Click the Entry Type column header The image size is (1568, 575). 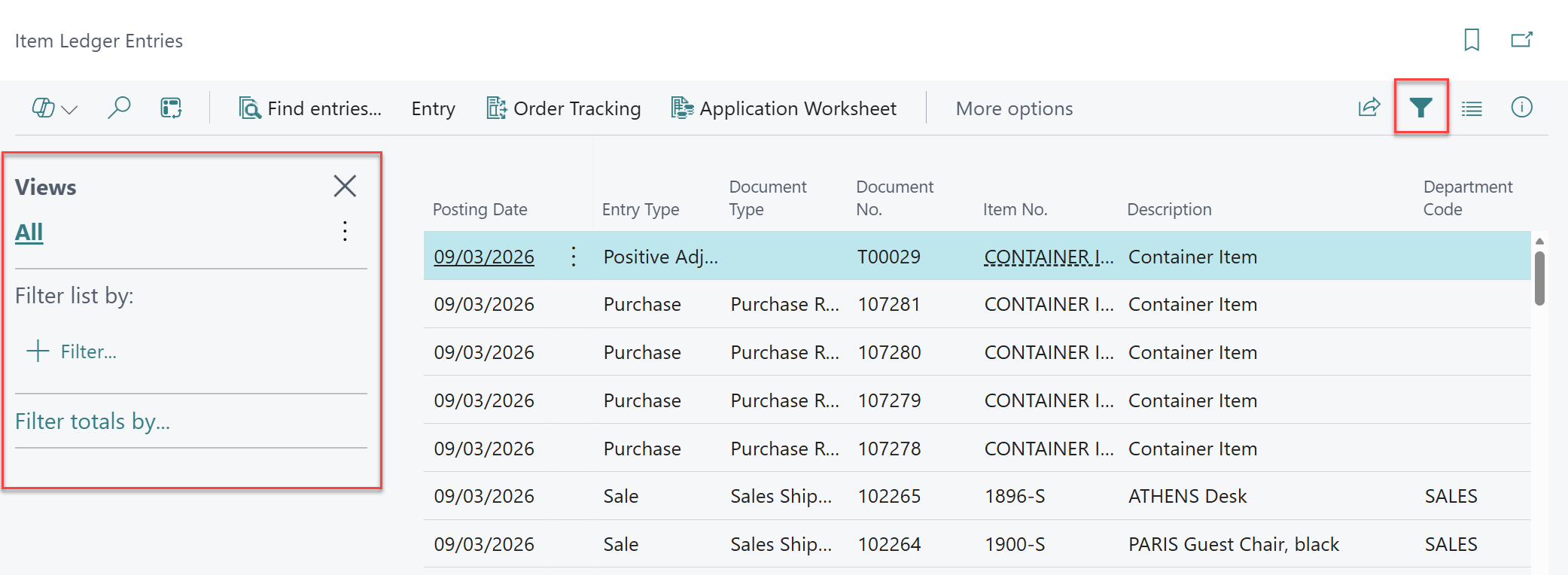(x=640, y=209)
